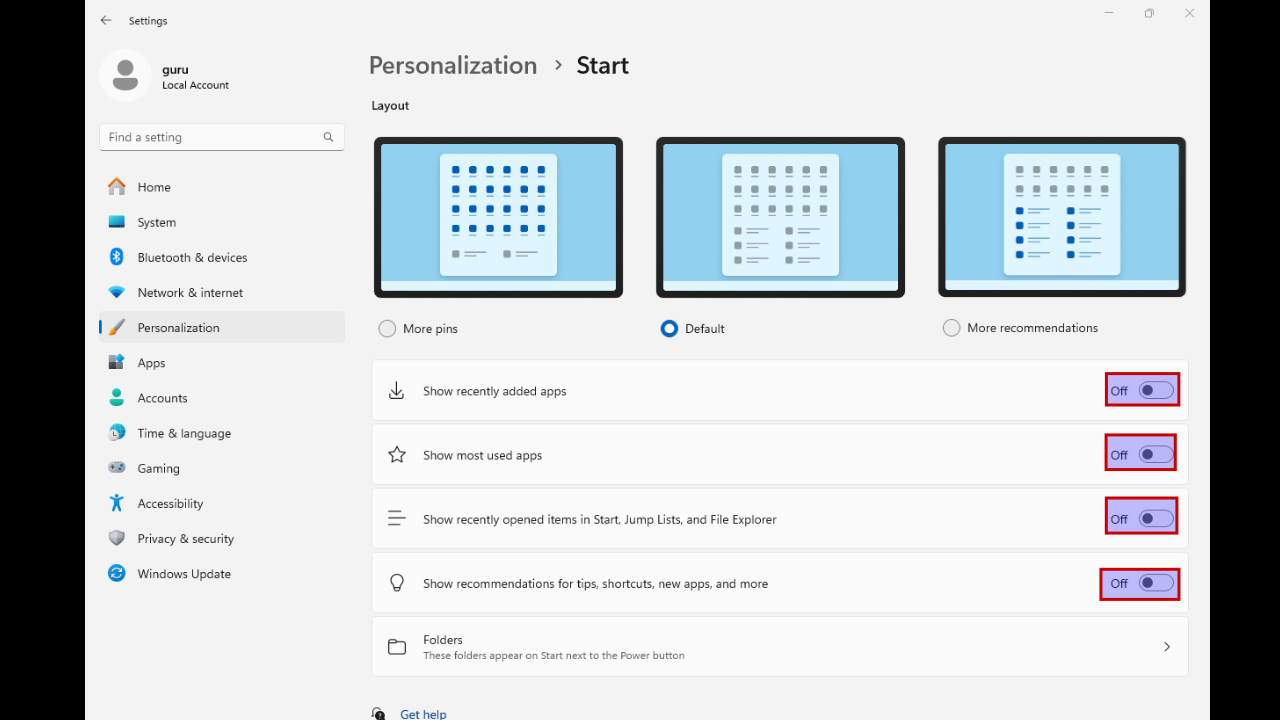Click the Gaming controller icon

117,468
